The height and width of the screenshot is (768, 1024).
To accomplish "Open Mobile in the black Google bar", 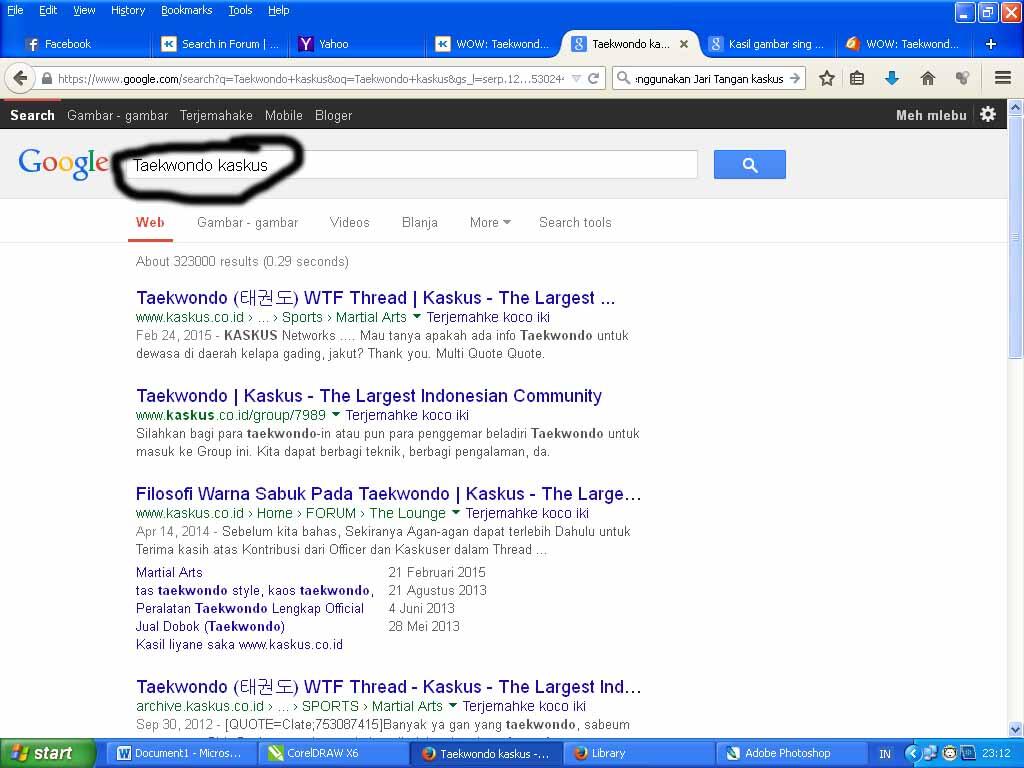I will pos(283,115).
